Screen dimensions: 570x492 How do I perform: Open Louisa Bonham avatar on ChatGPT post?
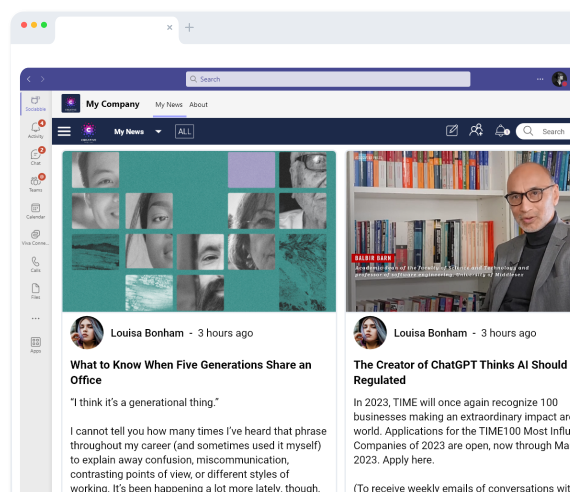pos(370,333)
